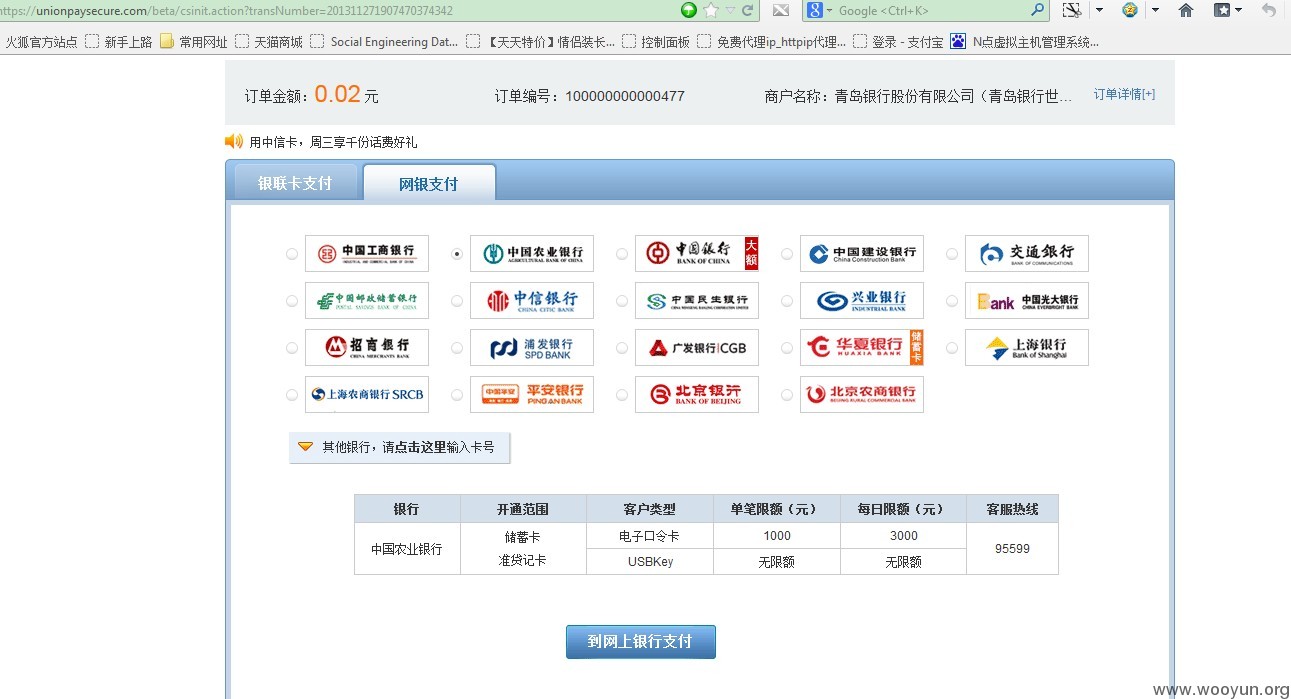The height and width of the screenshot is (699, 1291).
Task: Open the URL history dropdown arrow
Action: [731, 11]
